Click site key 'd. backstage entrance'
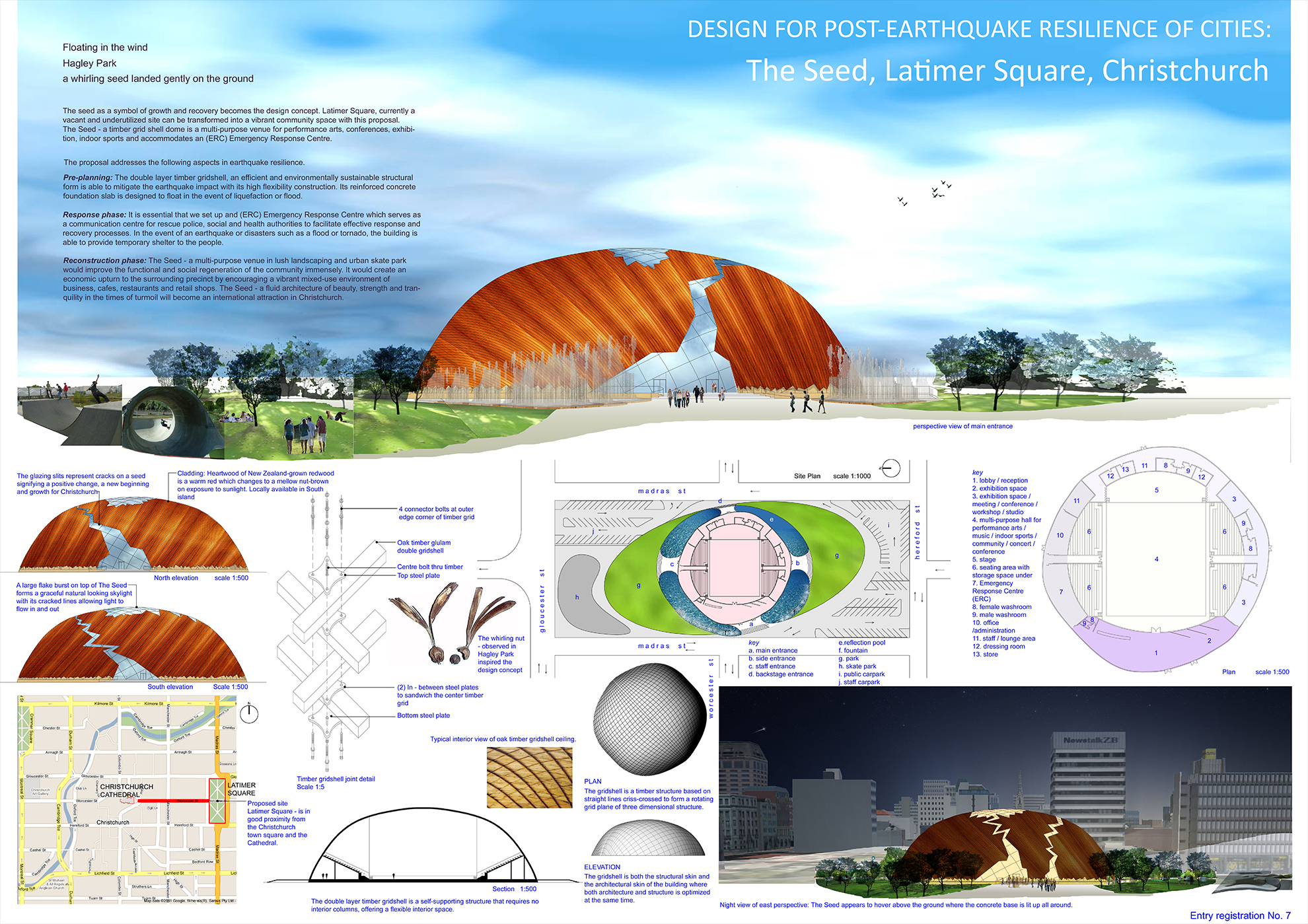 [x=781, y=674]
